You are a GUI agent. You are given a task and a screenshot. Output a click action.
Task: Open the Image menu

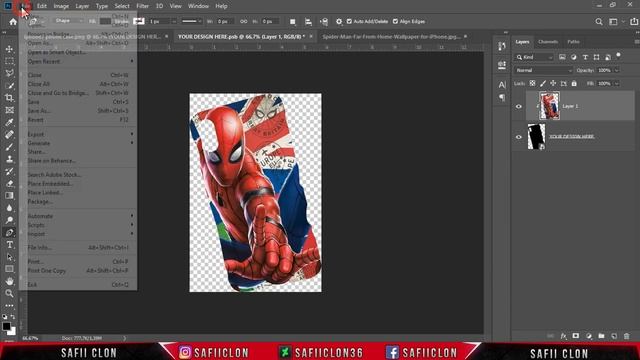click(x=61, y=6)
